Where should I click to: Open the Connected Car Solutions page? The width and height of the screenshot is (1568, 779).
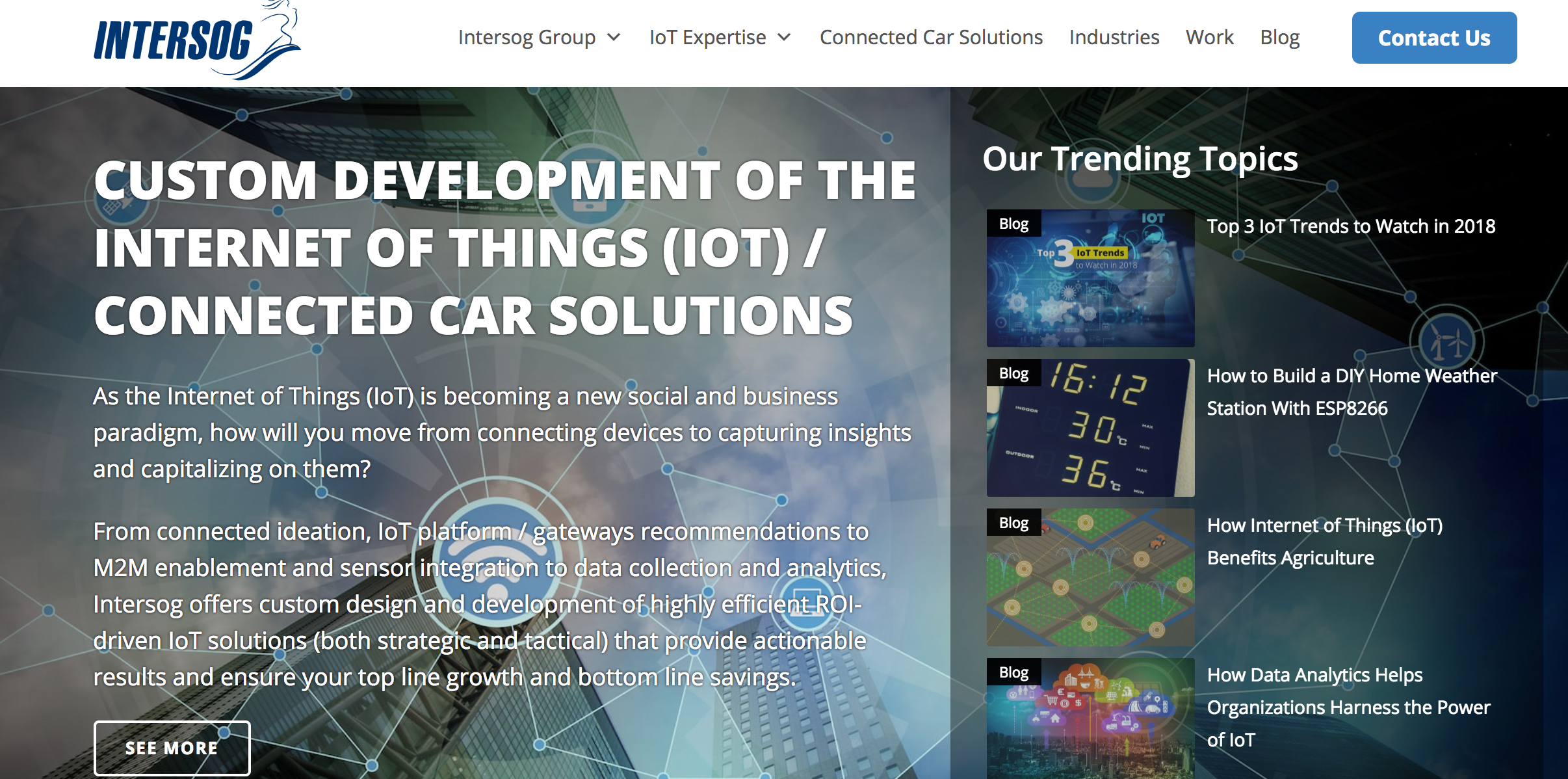coord(930,37)
